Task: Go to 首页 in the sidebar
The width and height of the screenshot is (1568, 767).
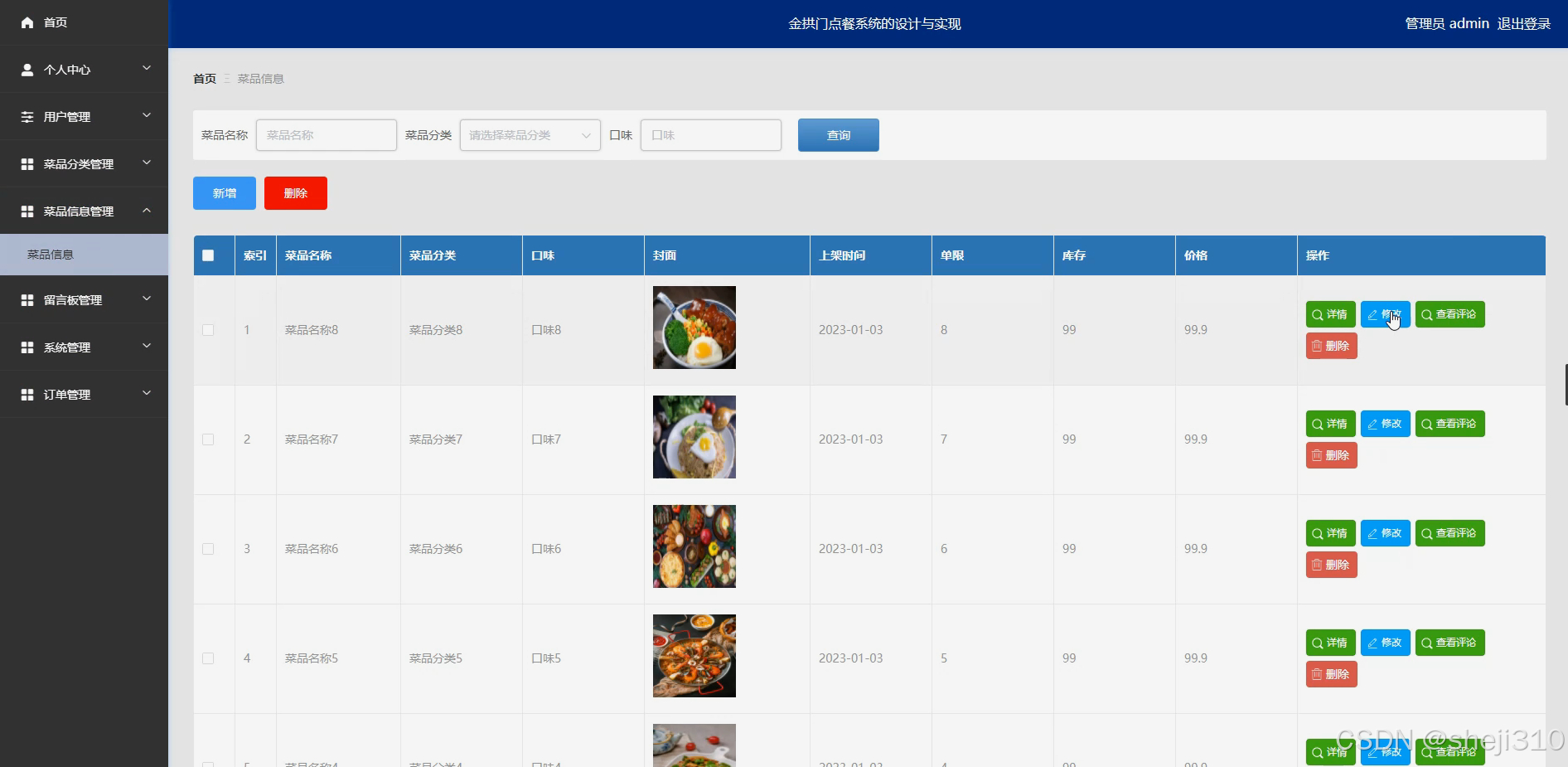Action: coord(84,22)
